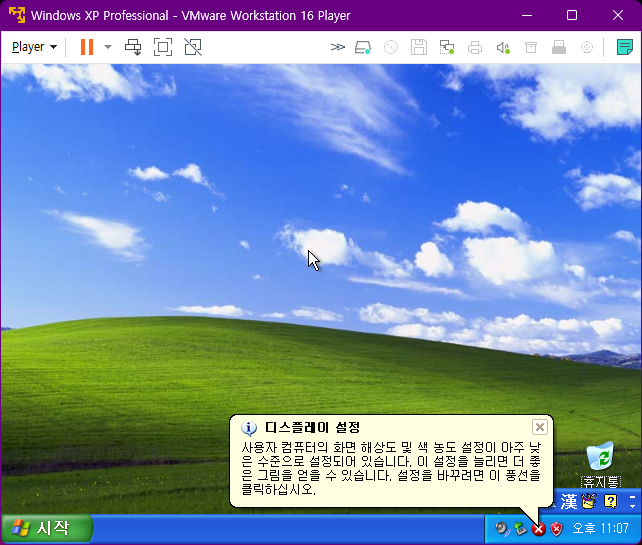Send Ctrl+Alt+Del to the virtual machine
642x545 pixels.
[x=133, y=47]
